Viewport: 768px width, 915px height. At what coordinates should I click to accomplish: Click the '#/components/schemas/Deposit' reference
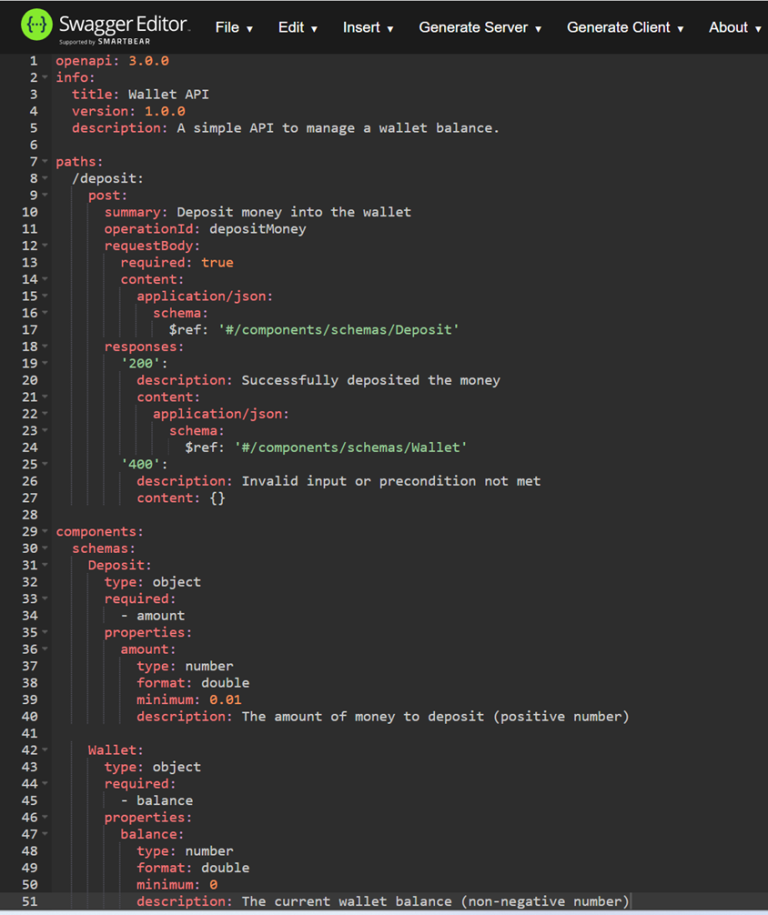[338, 330]
